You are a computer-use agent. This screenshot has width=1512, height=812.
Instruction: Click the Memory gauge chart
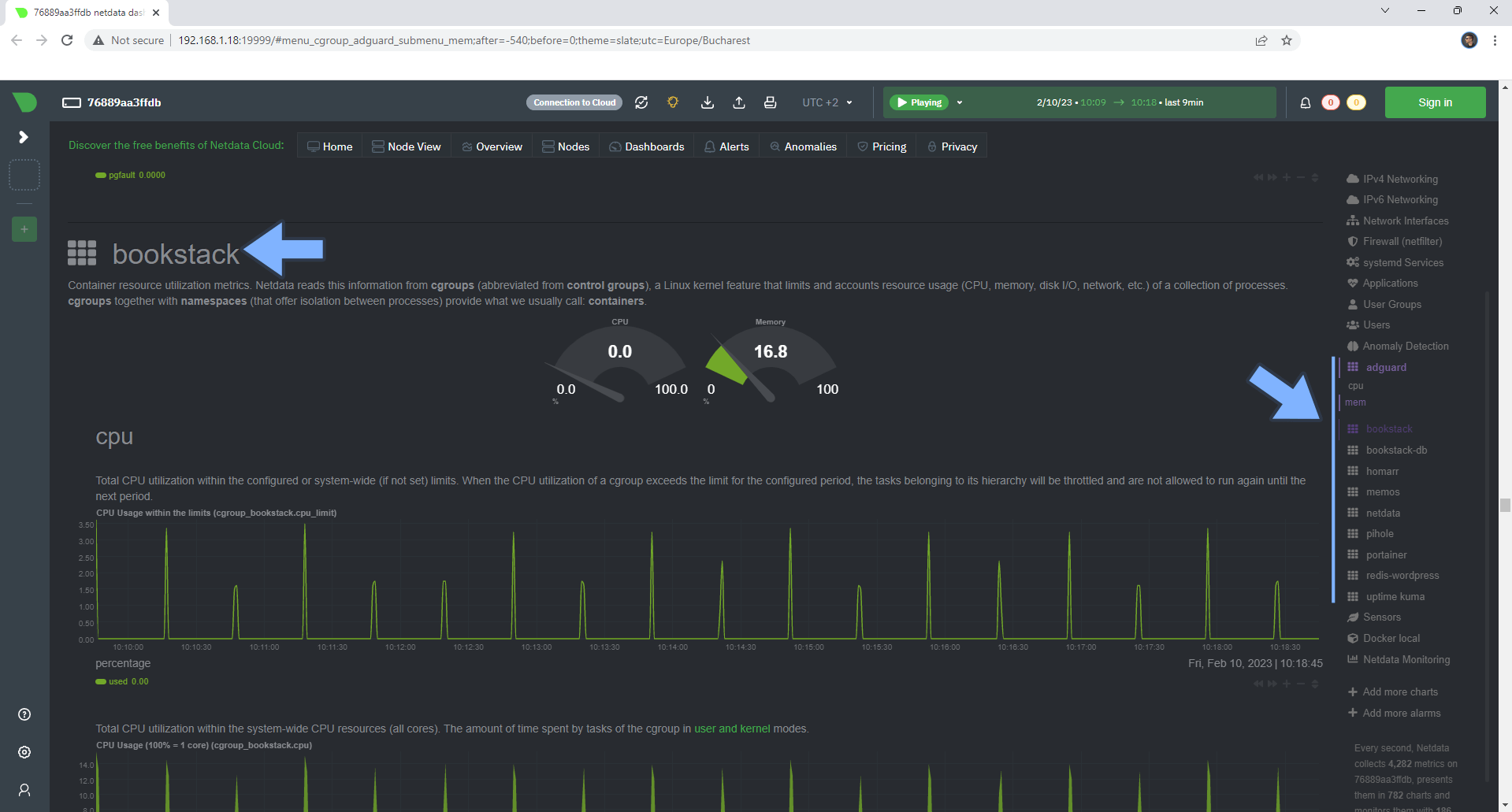771,361
